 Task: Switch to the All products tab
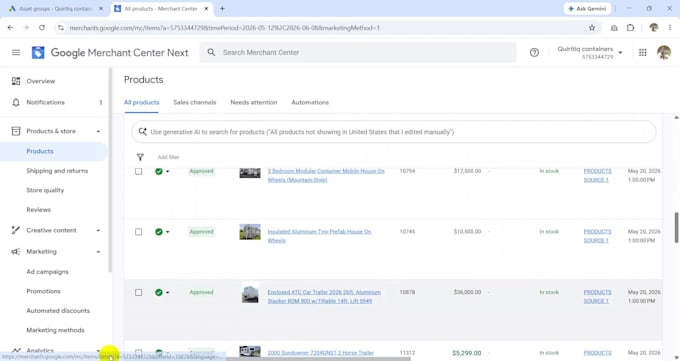pos(141,102)
